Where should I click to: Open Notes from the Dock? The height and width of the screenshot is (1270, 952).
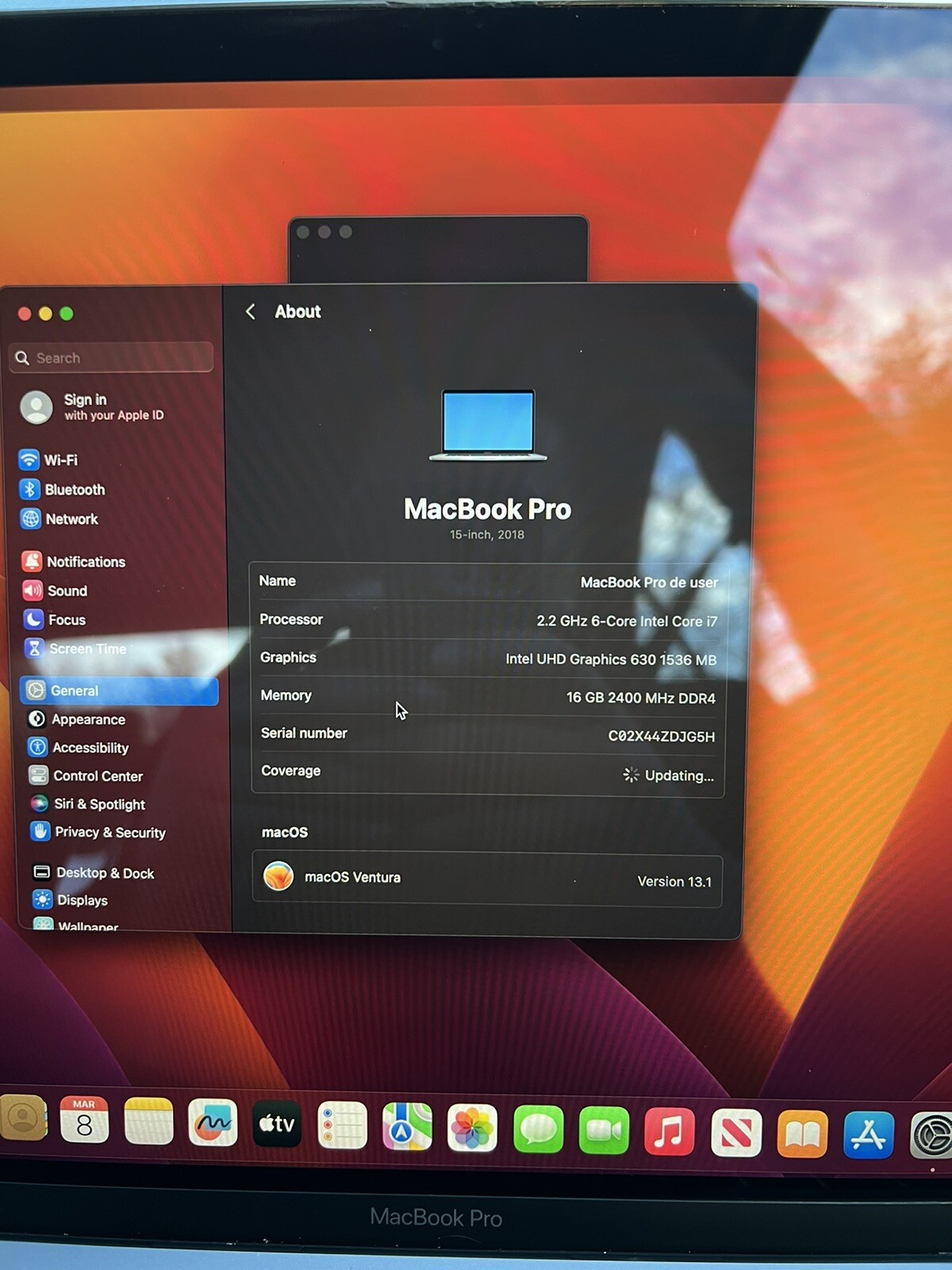click(x=149, y=1122)
